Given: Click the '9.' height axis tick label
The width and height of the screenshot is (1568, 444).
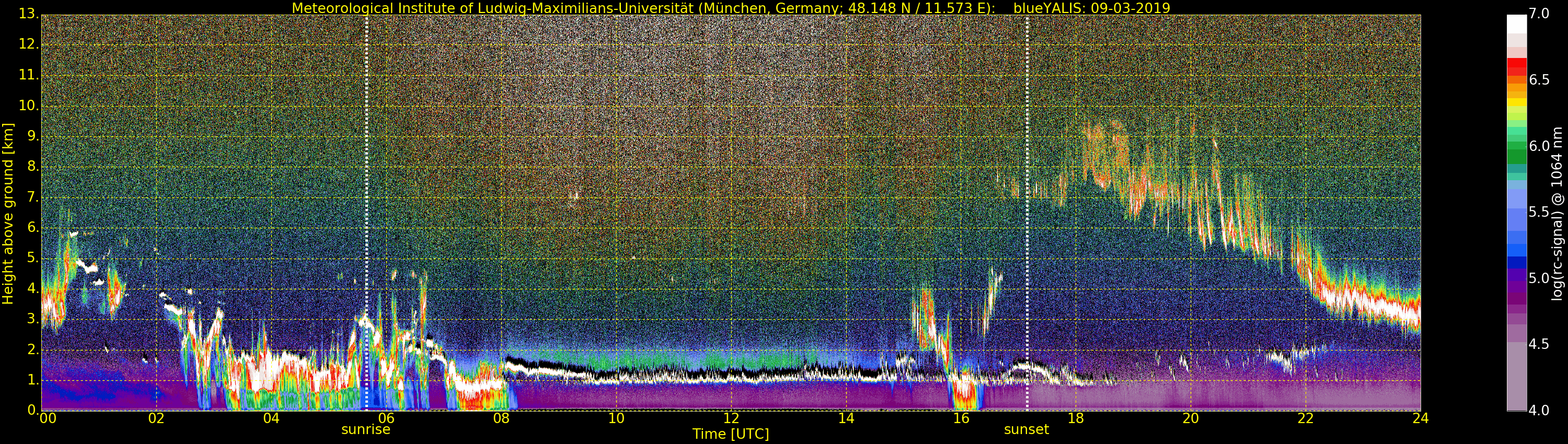Looking at the screenshot, I should click(33, 136).
